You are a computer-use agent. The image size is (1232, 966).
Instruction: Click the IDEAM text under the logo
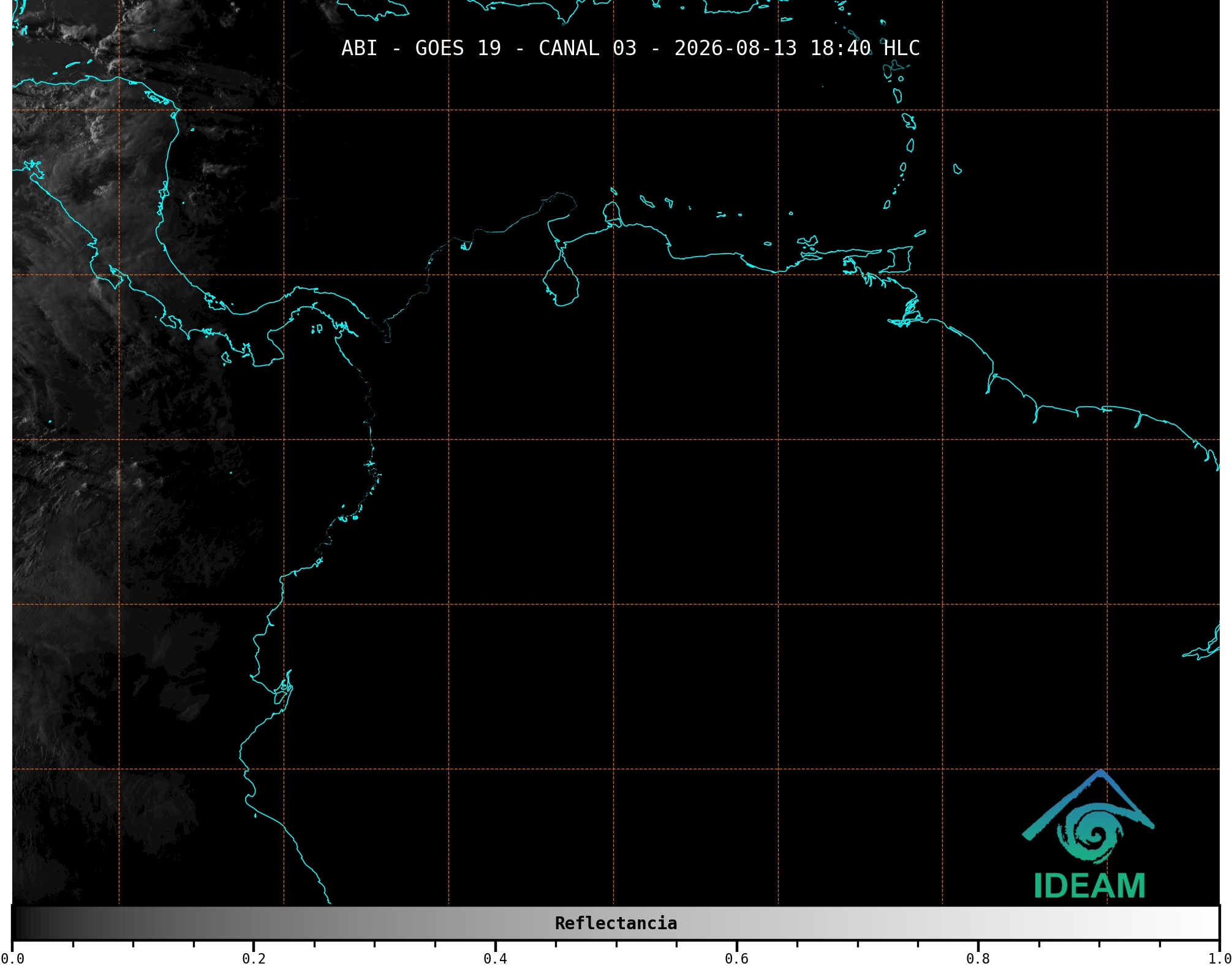(x=1089, y=886)
